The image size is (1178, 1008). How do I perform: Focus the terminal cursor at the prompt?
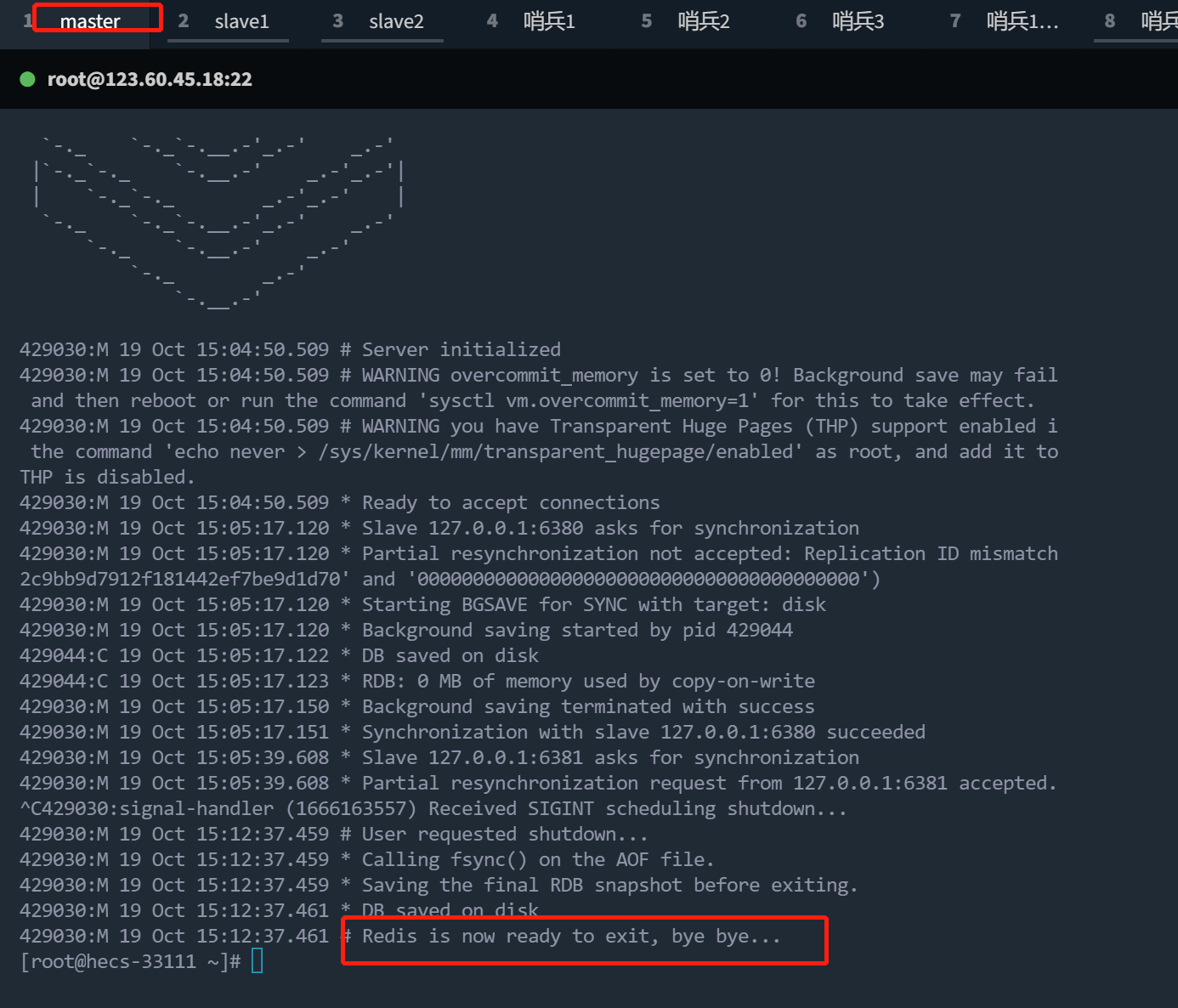257,961
